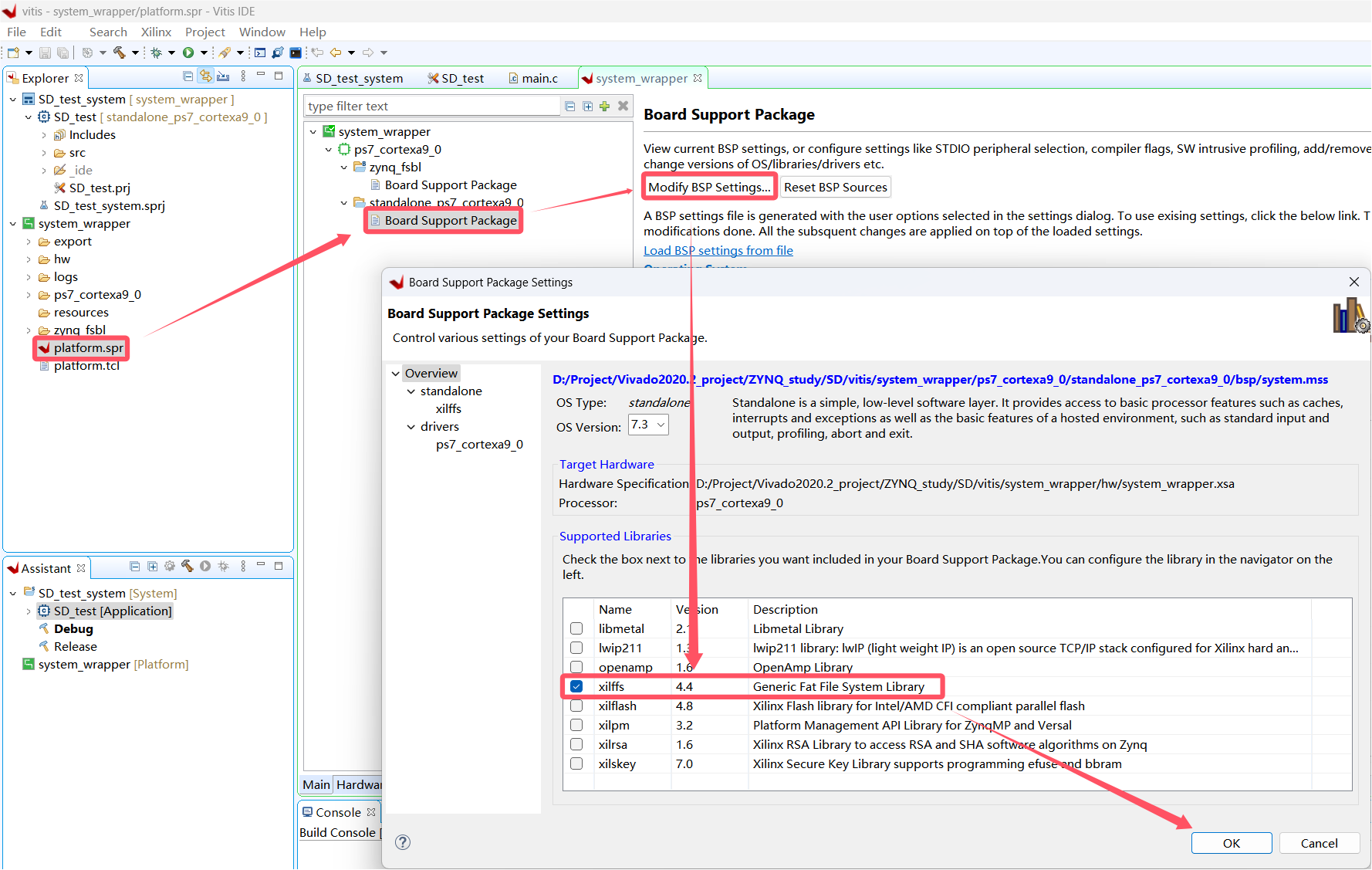Switch to the SD_test_system editor tab
The image size is (1372, 870).
353,78
